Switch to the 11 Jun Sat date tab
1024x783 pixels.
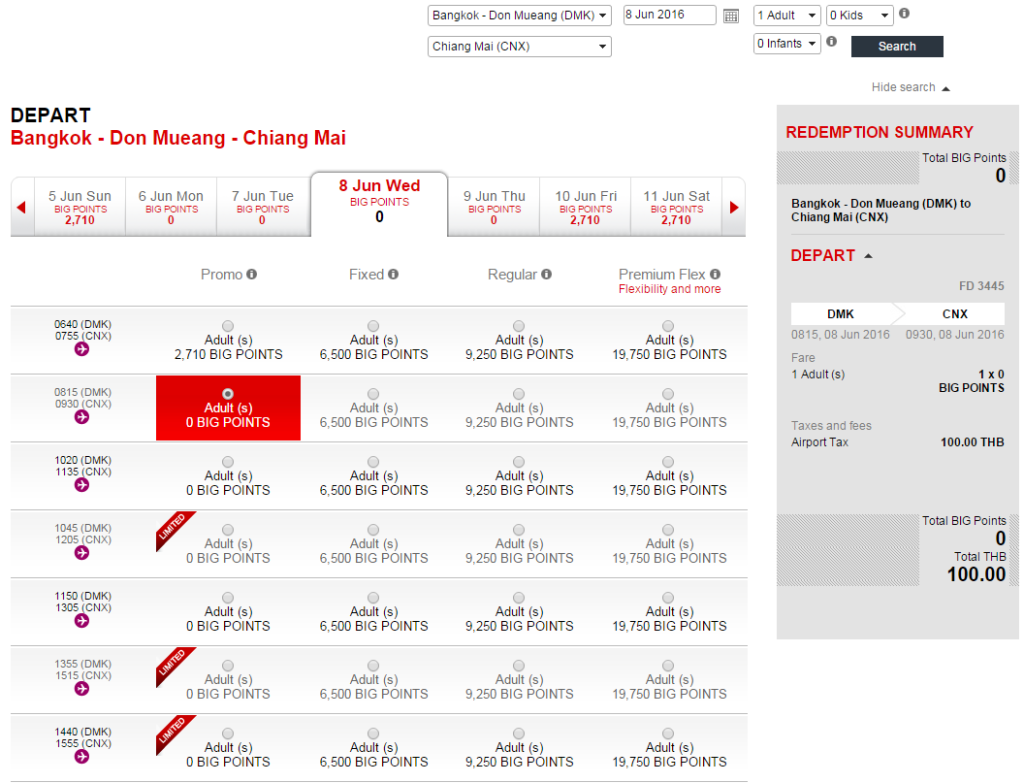pyautogui.click(x=677, y=207)
